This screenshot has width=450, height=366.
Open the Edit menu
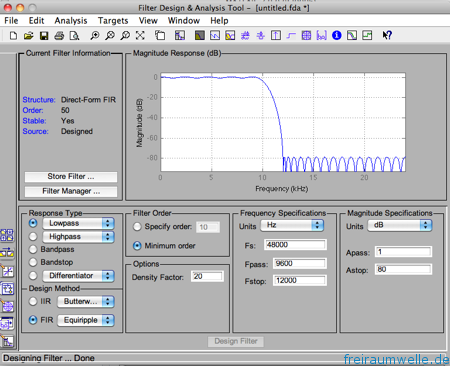(x=36, y=21)
